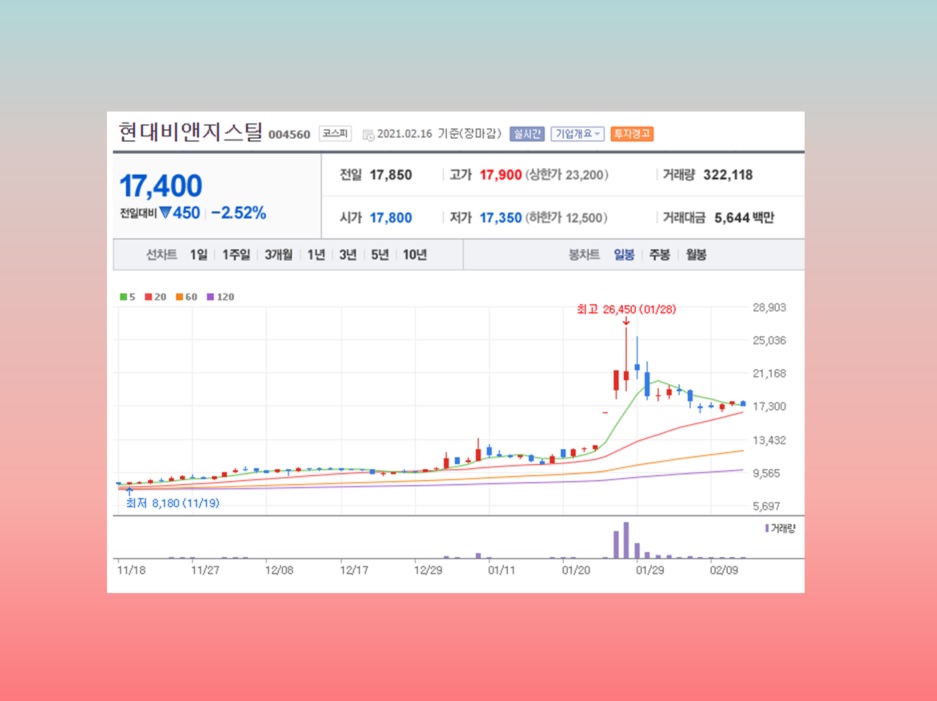Click the 11/27 date axis label
The height and width of the screenshot is (701, 937).
click(x=205, y=571)
